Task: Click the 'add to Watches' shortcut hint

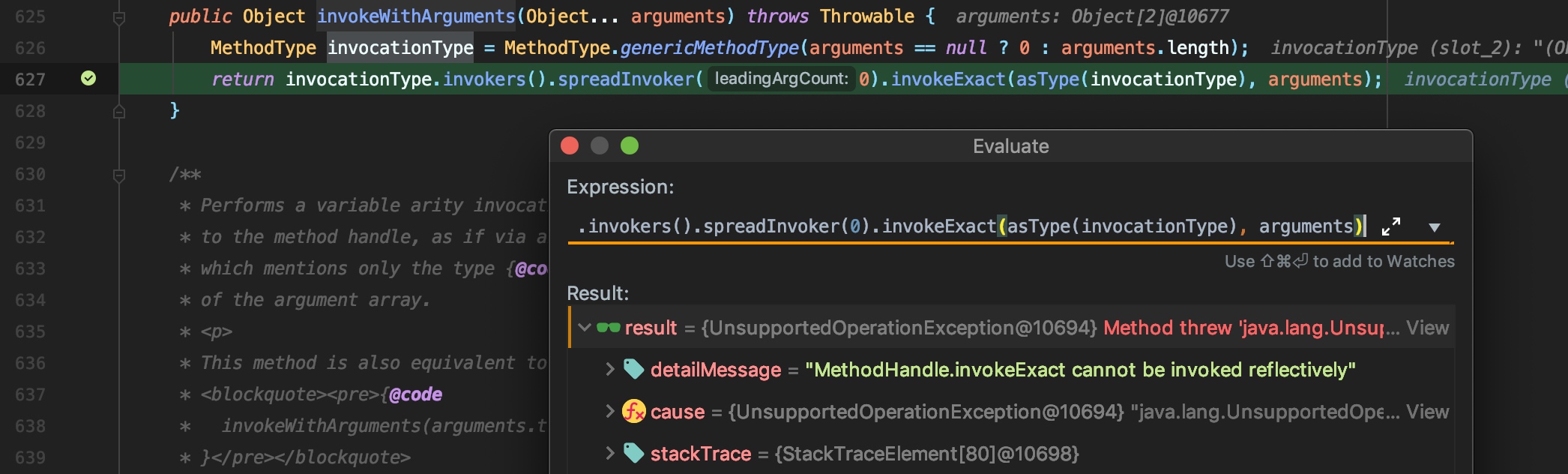Action: pos(1339,261)
